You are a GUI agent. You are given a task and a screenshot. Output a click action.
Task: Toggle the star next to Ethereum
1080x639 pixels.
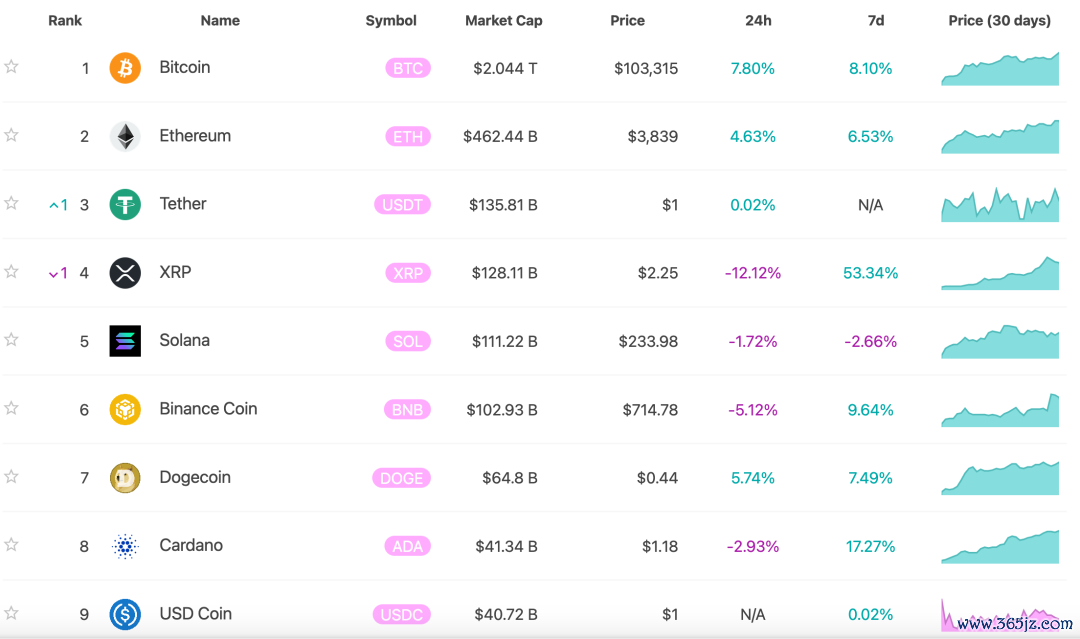(x=11, y=135)
